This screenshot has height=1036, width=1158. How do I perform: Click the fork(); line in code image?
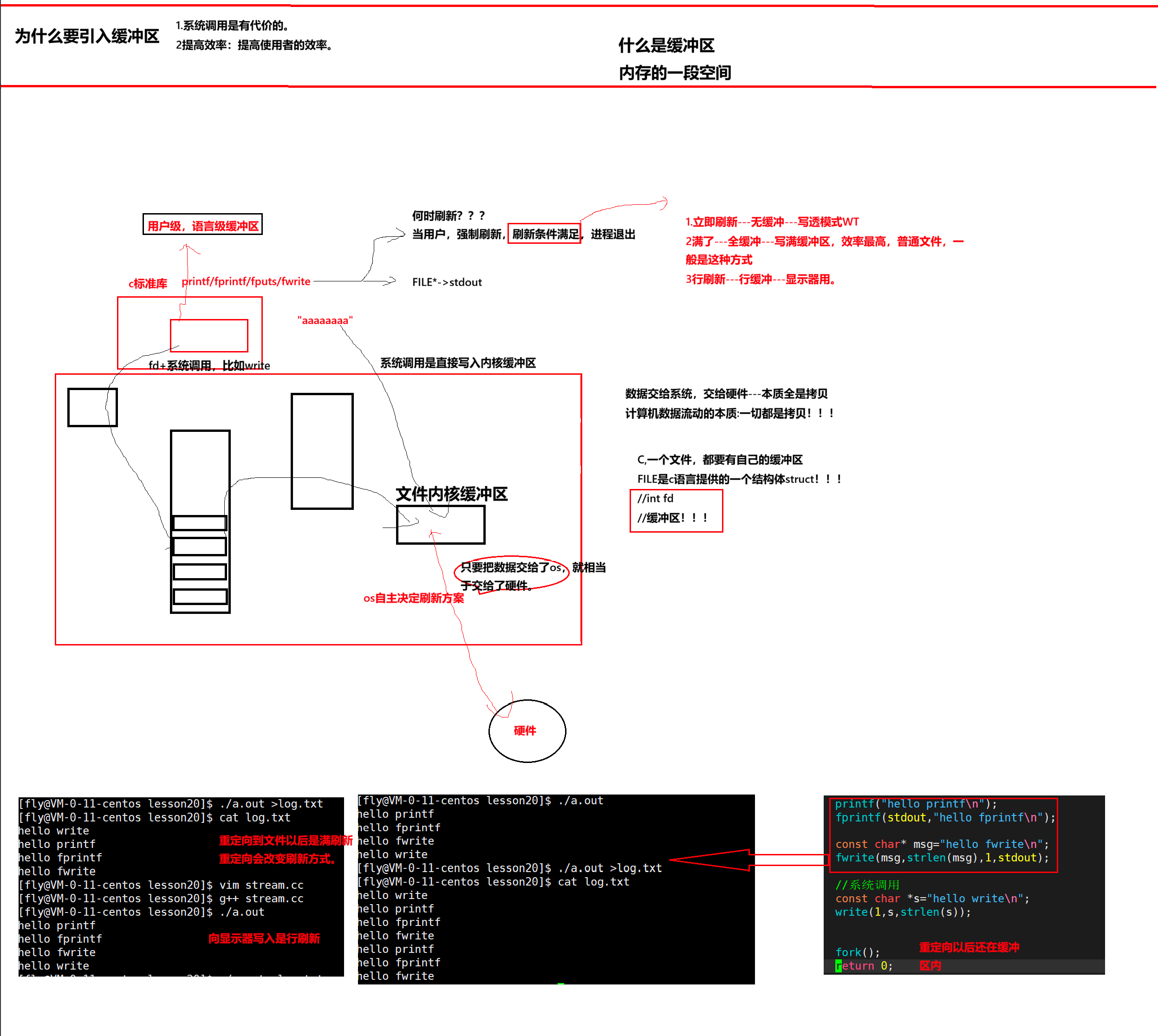tap(857, 952)
